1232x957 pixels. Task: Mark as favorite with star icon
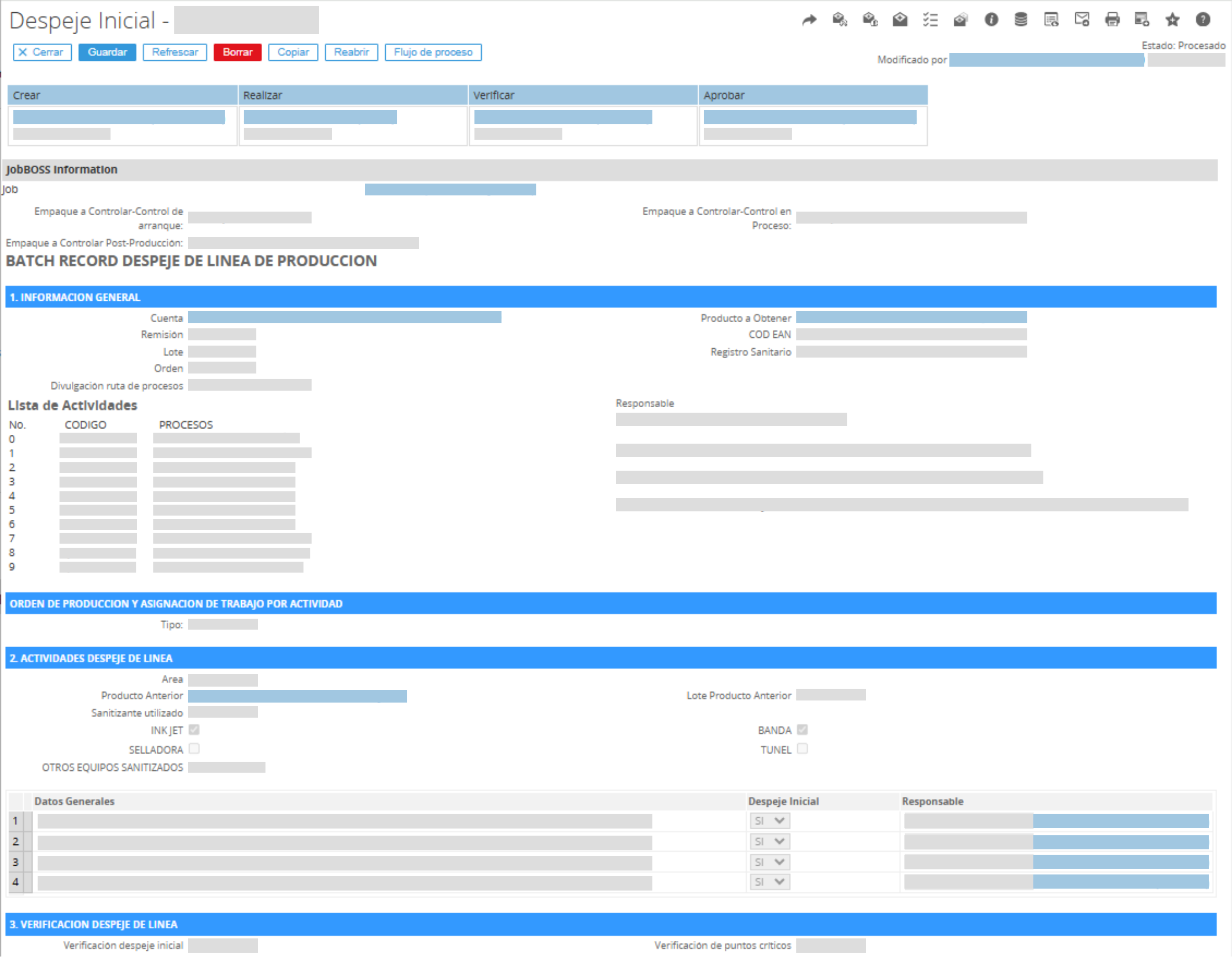tap(1173, 20)
